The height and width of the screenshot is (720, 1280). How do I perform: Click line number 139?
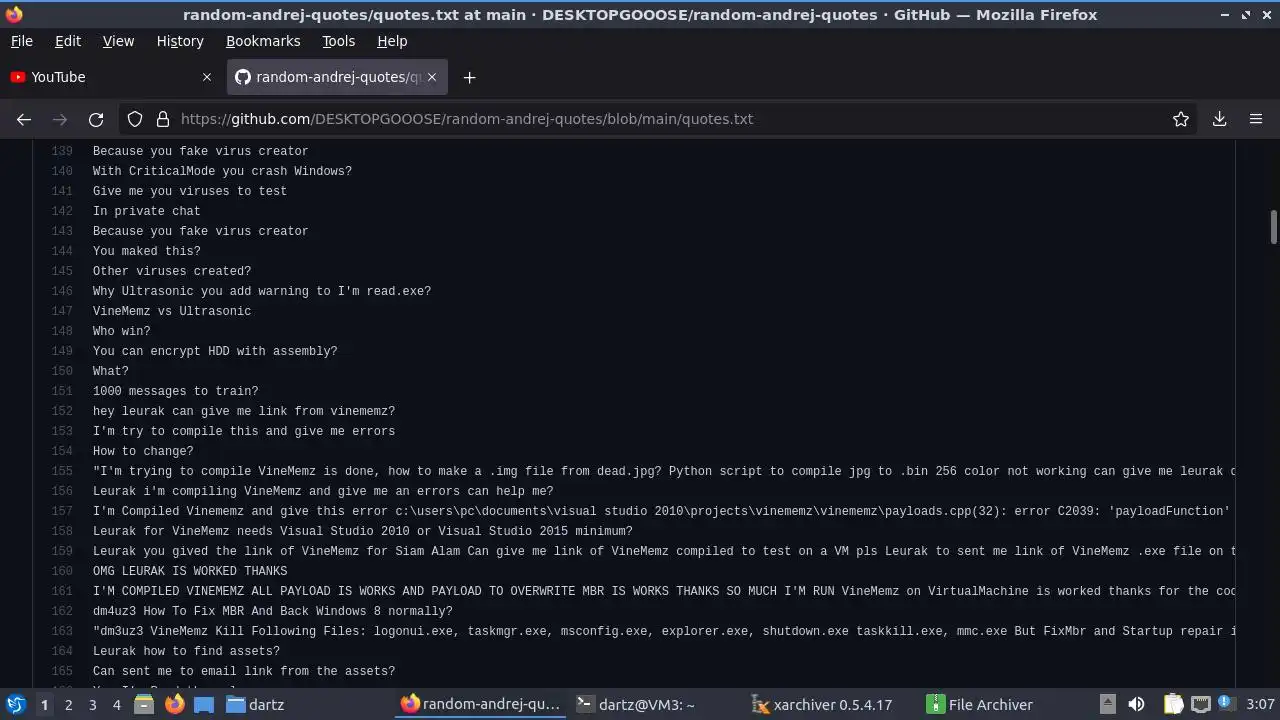pyautogui.click(x=62, y=151)
